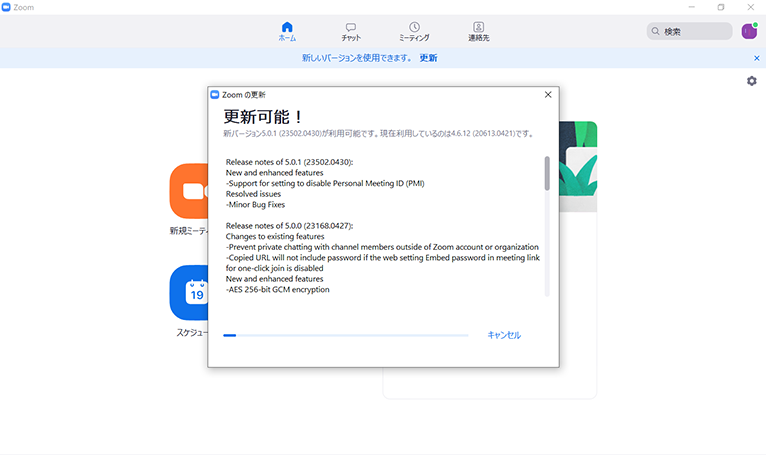
Task: Switch to the チャット (Chat) tab
Action: (x=351, y=31)
